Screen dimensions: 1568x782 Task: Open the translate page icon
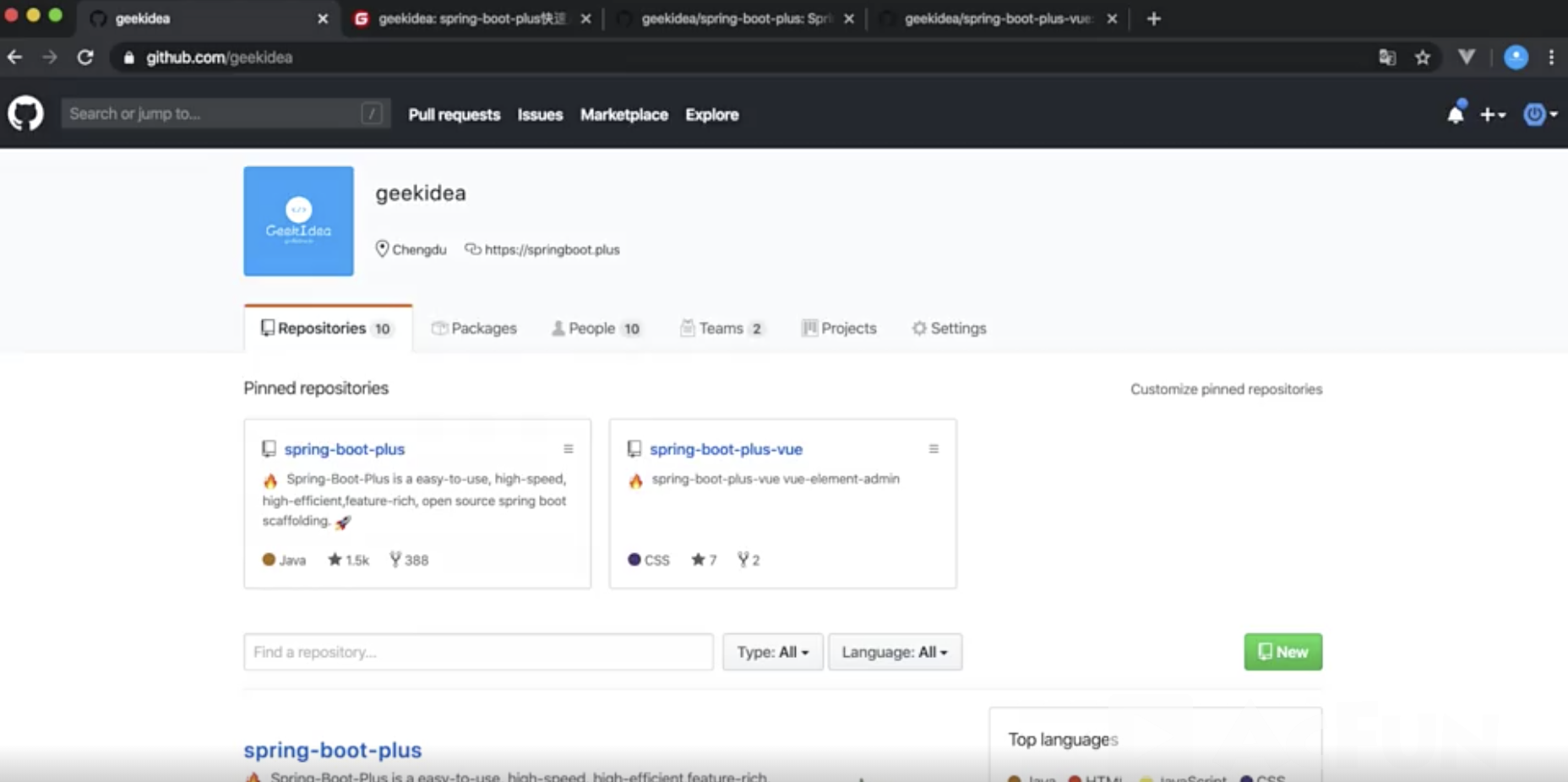tap(1387, 57)
